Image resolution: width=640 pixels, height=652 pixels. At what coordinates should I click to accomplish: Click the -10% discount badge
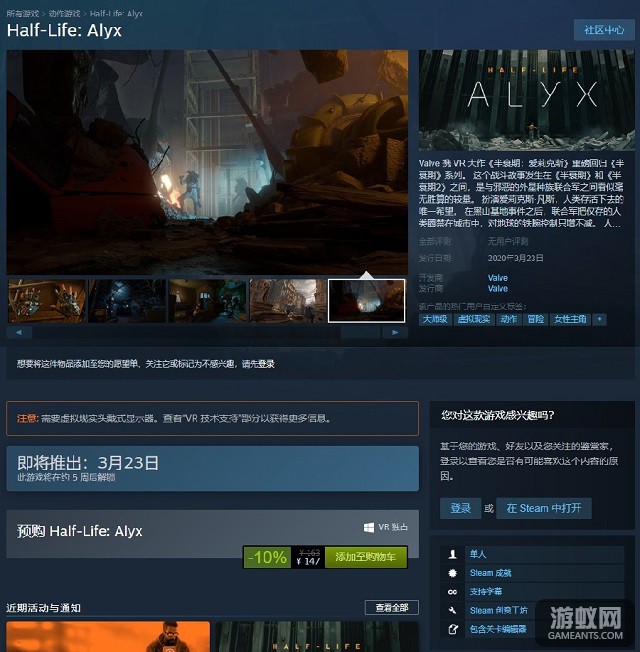tap(267, 557)
